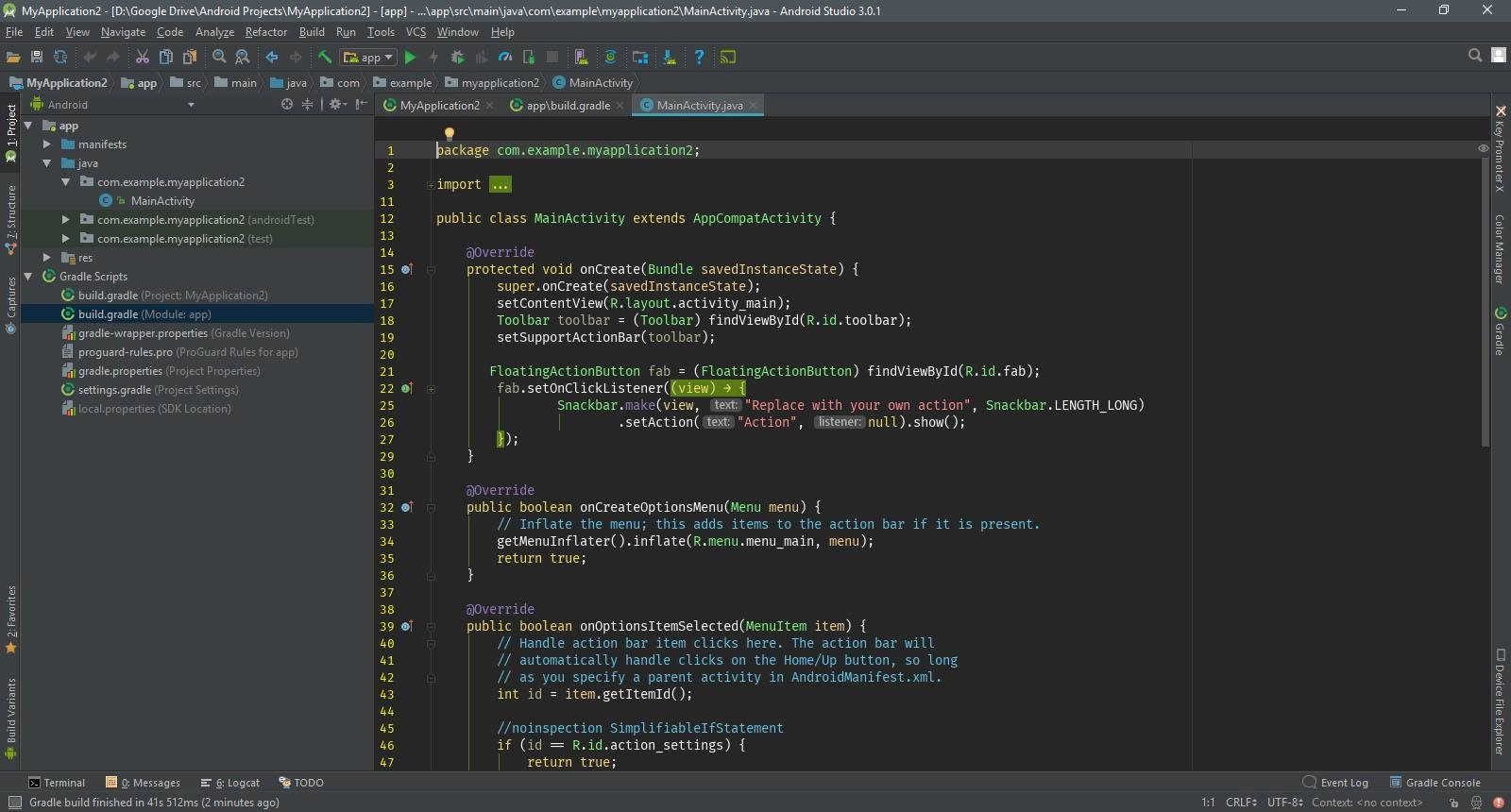The height and width of the screenshot is (812, 1511).
Task: Click the Search Everywhere magnifier icon
Action: pyautogui.click(x=1475, y=56)
